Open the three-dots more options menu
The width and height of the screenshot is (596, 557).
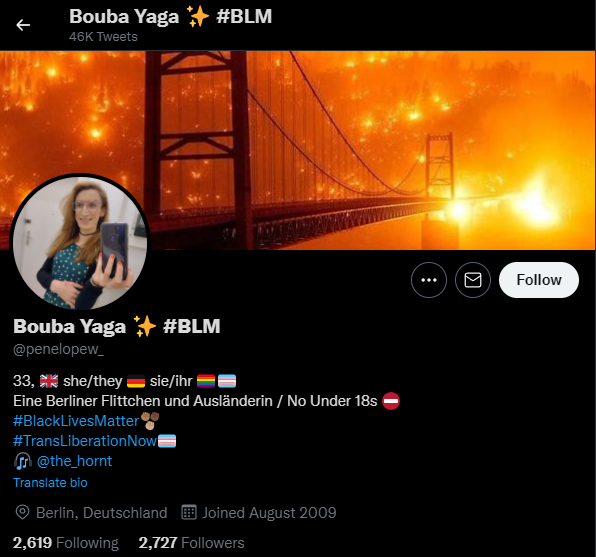click(428, 280)
